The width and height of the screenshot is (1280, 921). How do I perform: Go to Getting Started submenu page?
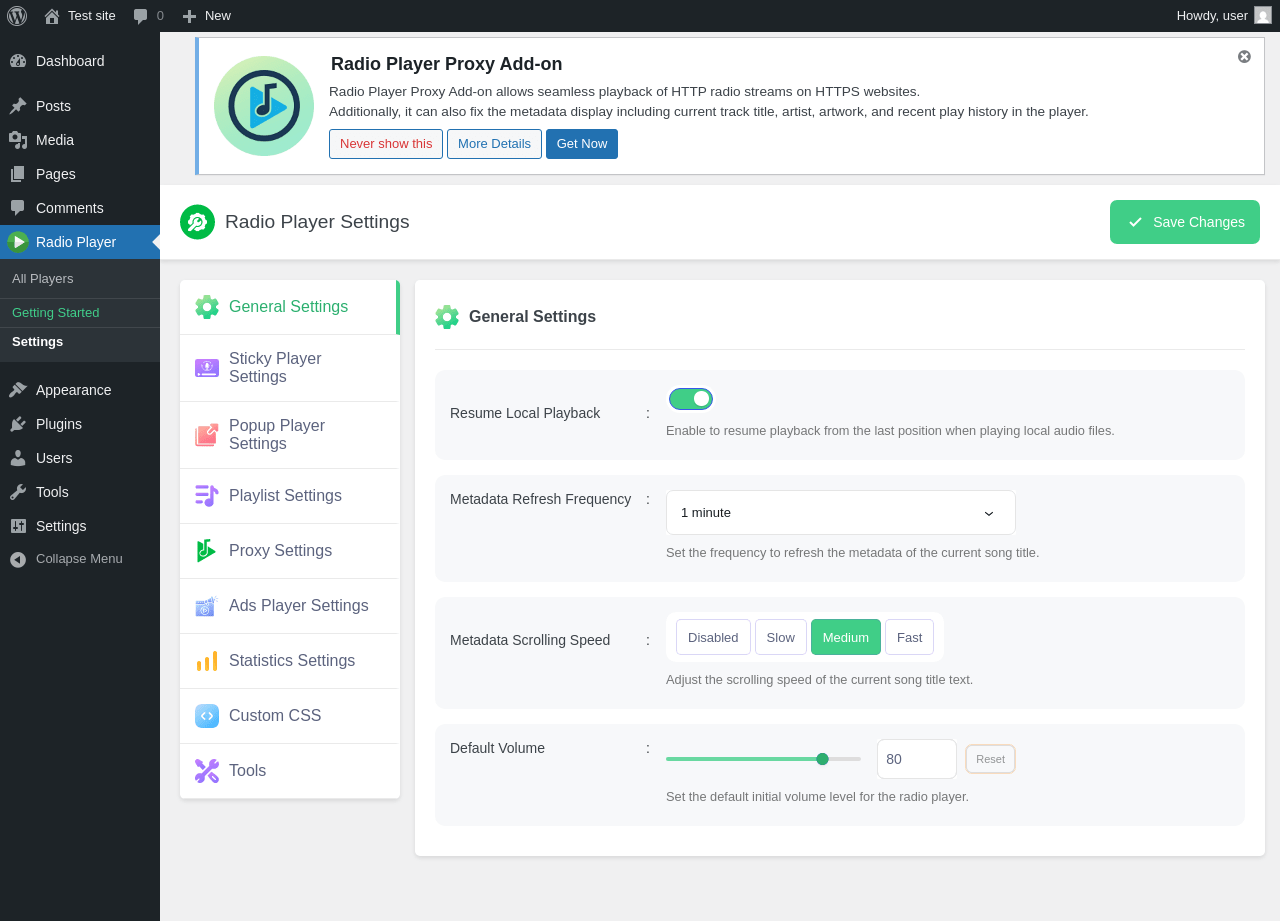click(x=56, y=313)
